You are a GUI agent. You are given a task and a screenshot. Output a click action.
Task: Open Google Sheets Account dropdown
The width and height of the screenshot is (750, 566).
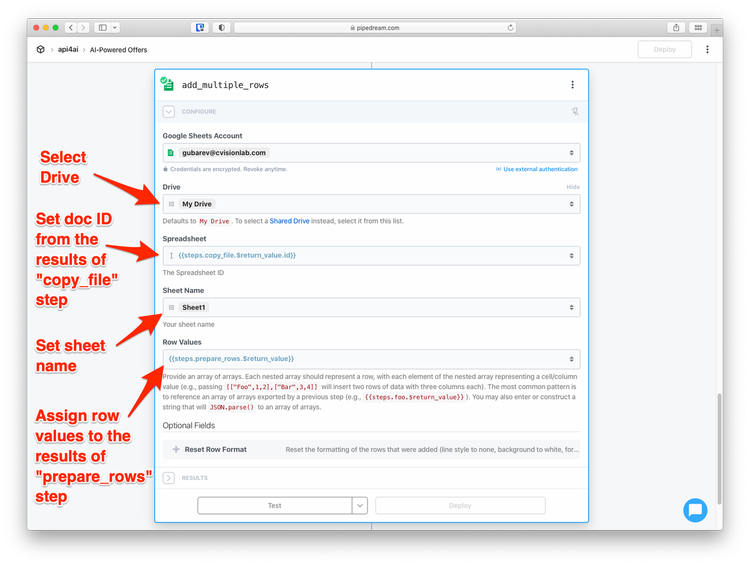371,153
